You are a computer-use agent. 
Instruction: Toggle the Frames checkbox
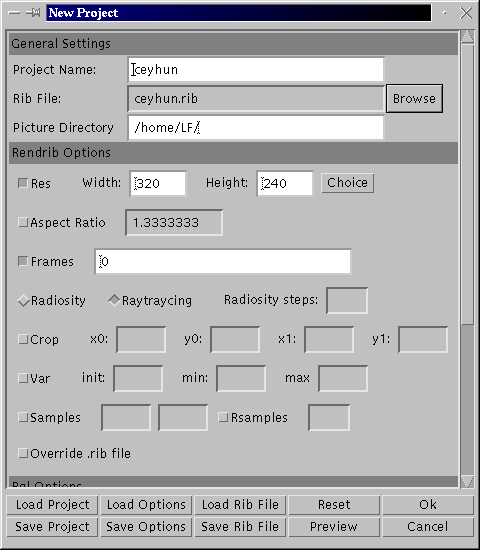(23, 261)
